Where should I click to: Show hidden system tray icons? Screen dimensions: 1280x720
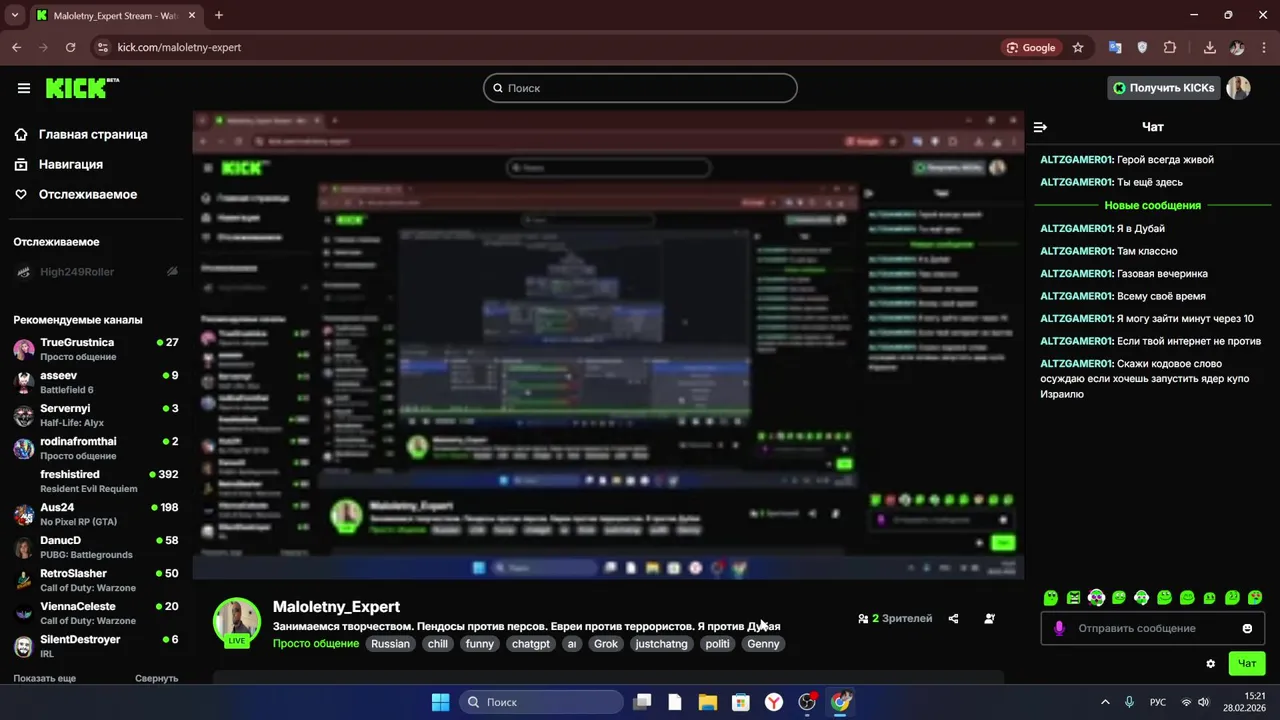(x=1105, y=702)
